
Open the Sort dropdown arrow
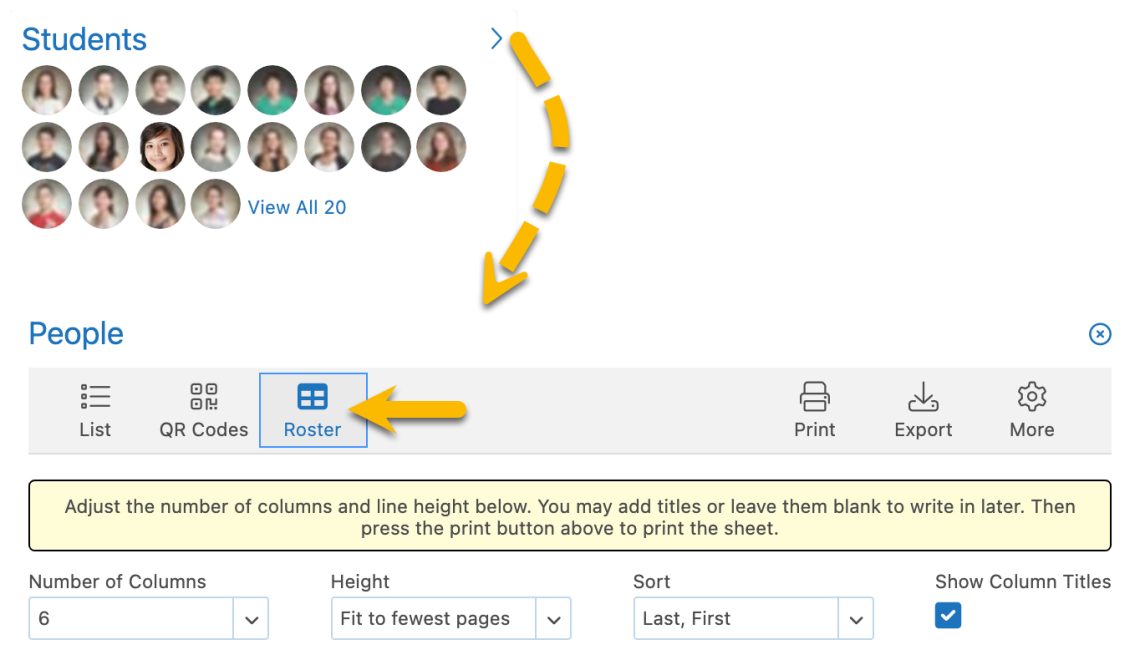point(855,619)
